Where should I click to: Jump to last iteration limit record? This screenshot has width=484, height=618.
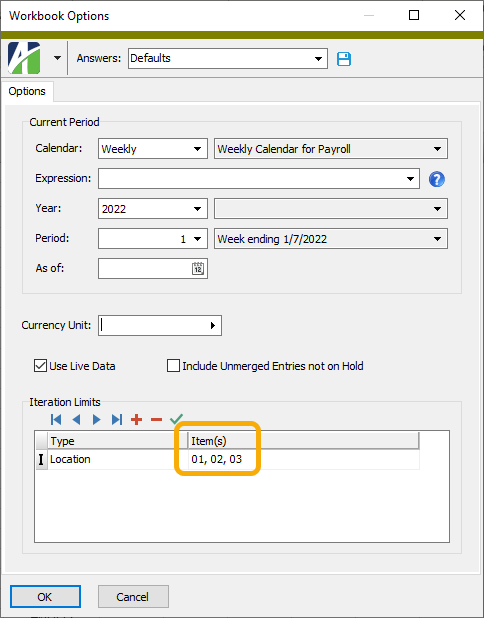click(117, 419)
